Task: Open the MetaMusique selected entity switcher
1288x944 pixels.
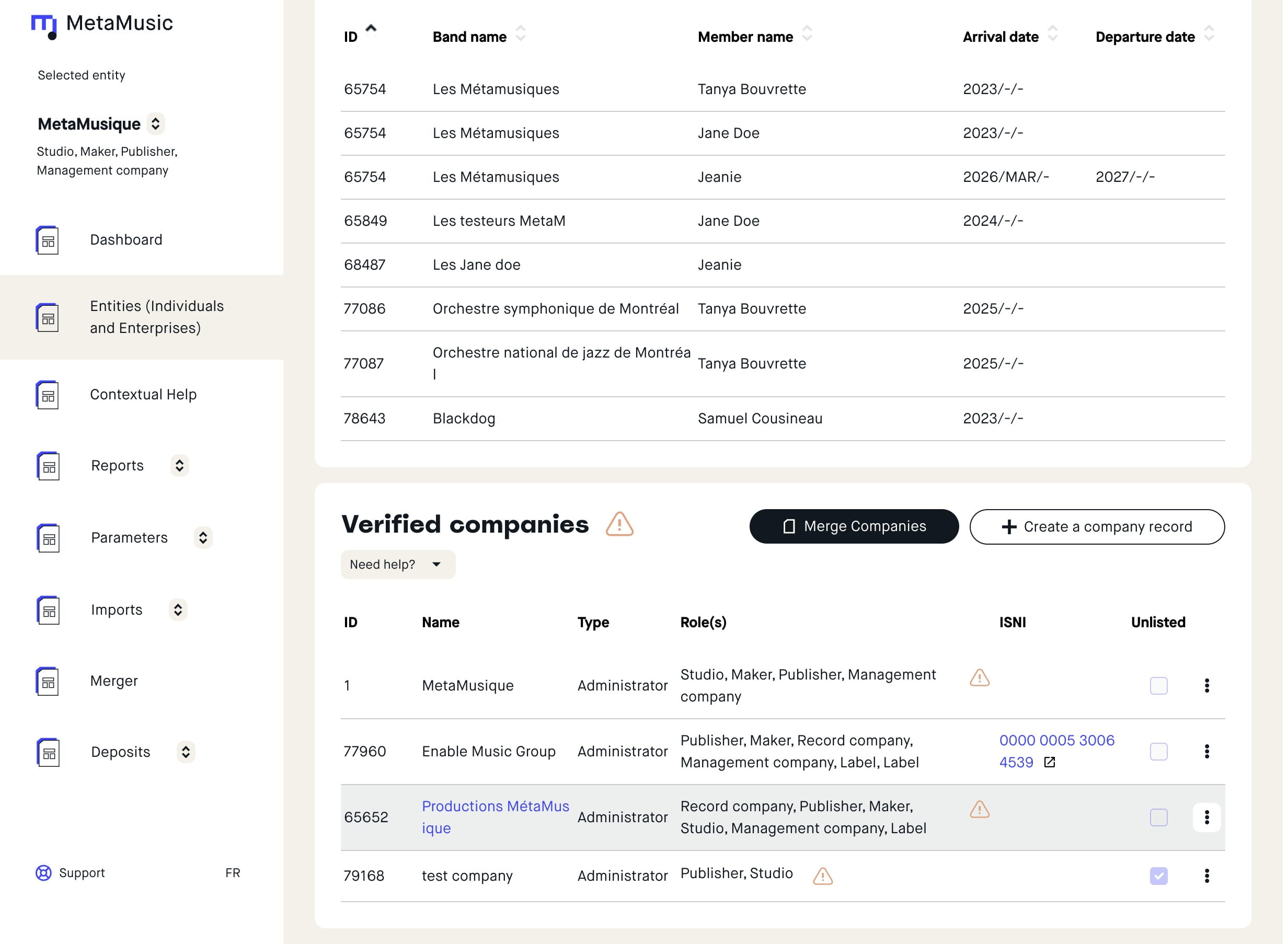Action: pos(155,123)
